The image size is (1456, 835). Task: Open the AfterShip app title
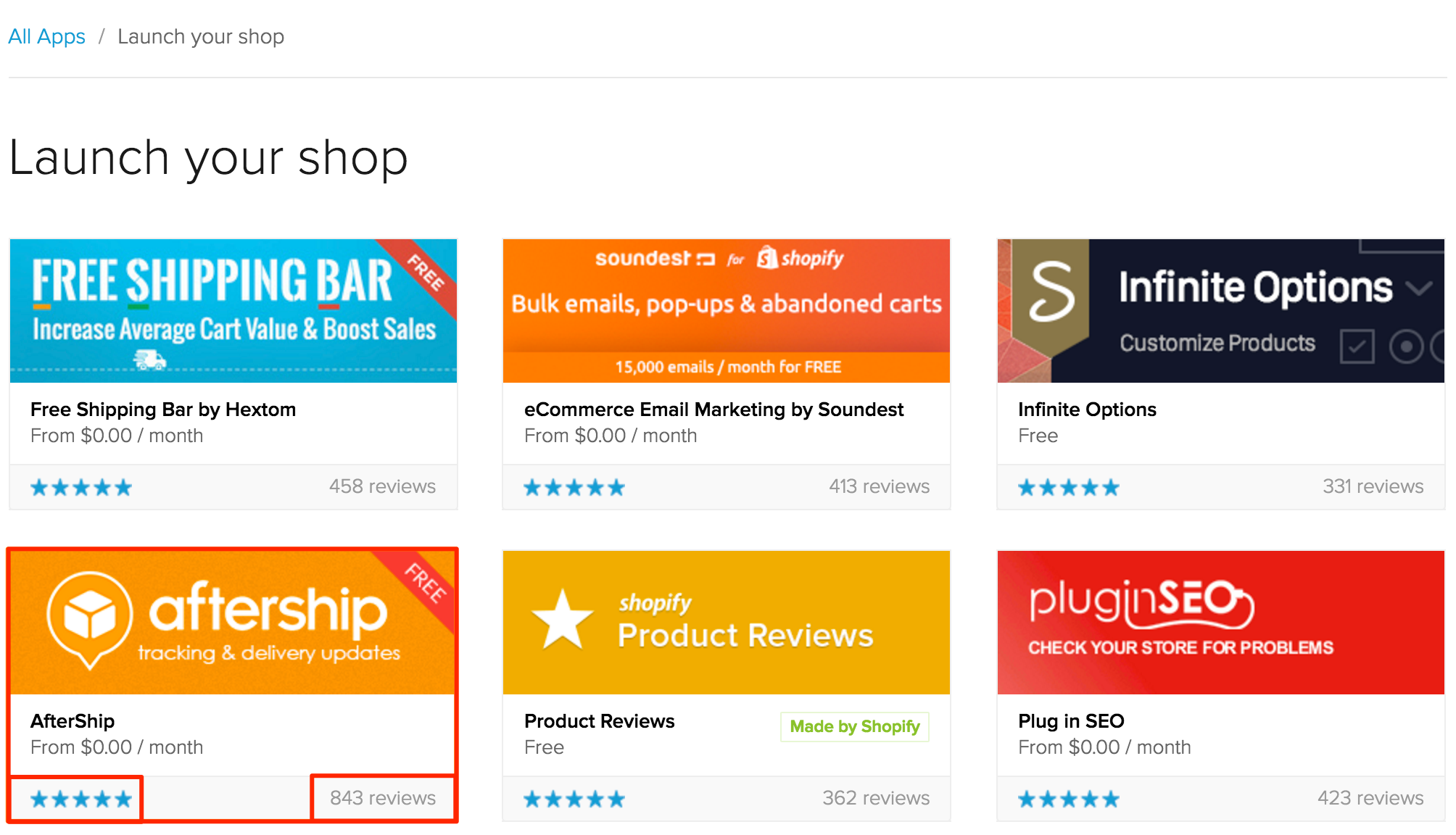click(73, 721)
